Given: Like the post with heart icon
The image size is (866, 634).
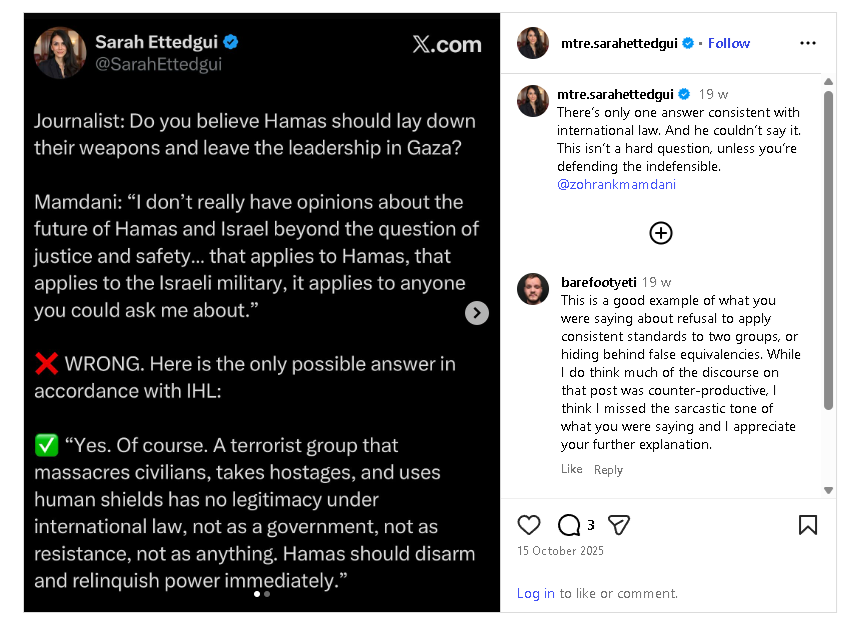Looking at the screenshot, I should 528,525.
